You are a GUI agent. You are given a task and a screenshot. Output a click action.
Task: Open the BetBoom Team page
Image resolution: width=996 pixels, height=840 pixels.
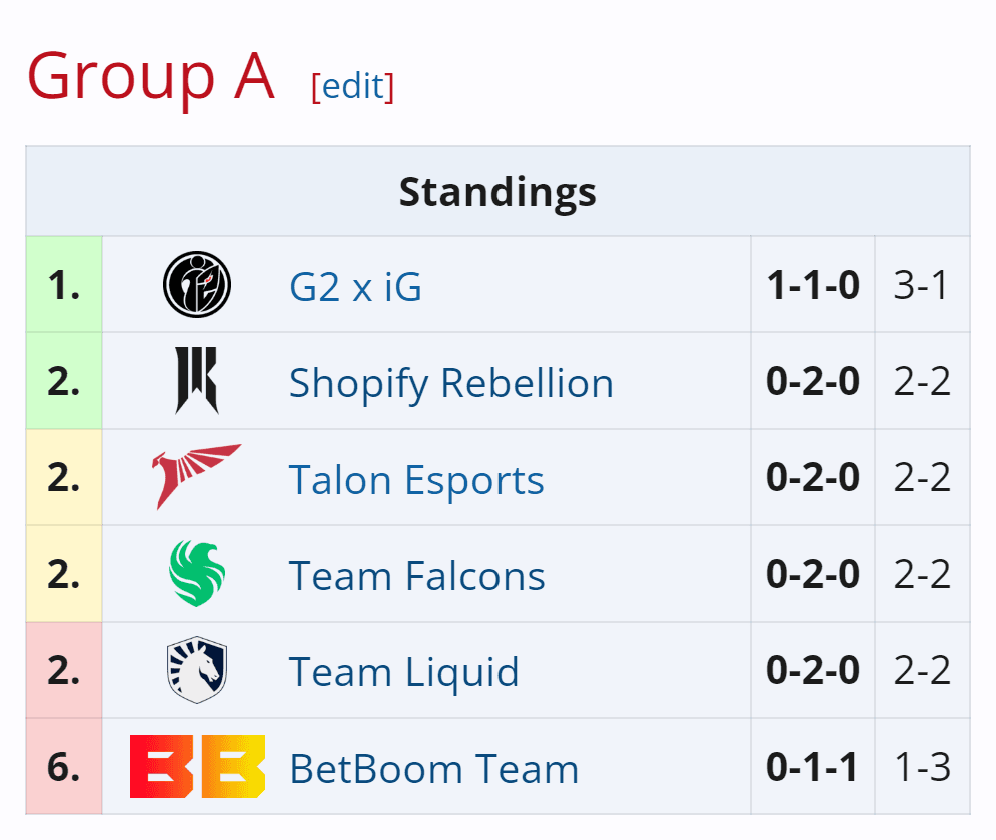(x=434, y=769)
